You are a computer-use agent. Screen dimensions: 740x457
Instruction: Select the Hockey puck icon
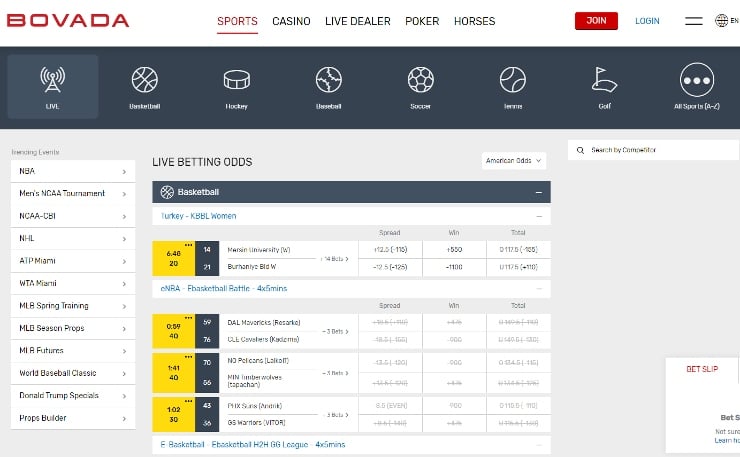[x=236, y=79]
